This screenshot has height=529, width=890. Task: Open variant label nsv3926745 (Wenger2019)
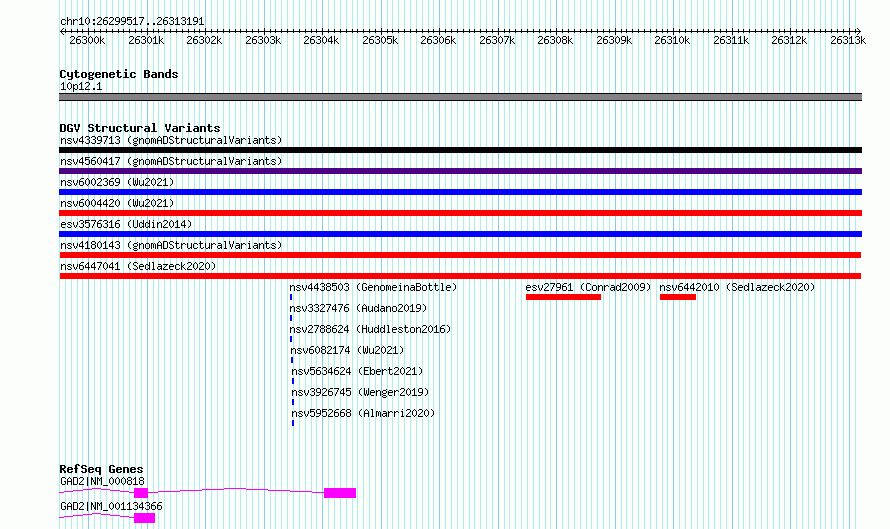pos(360,392)
